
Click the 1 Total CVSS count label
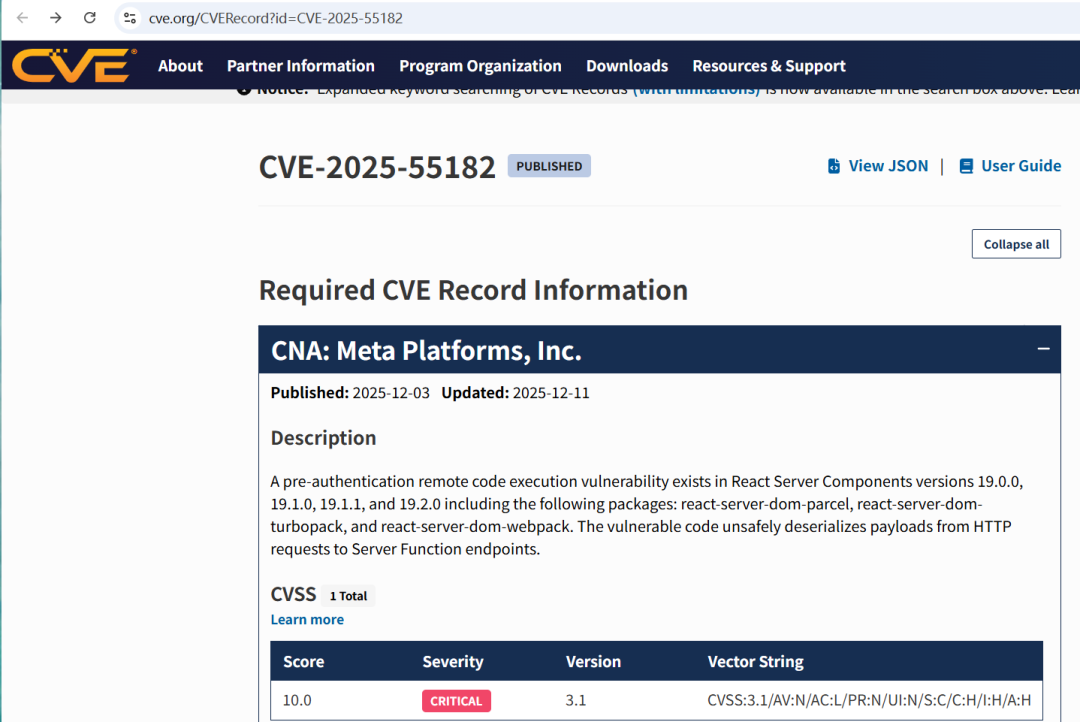348,596
